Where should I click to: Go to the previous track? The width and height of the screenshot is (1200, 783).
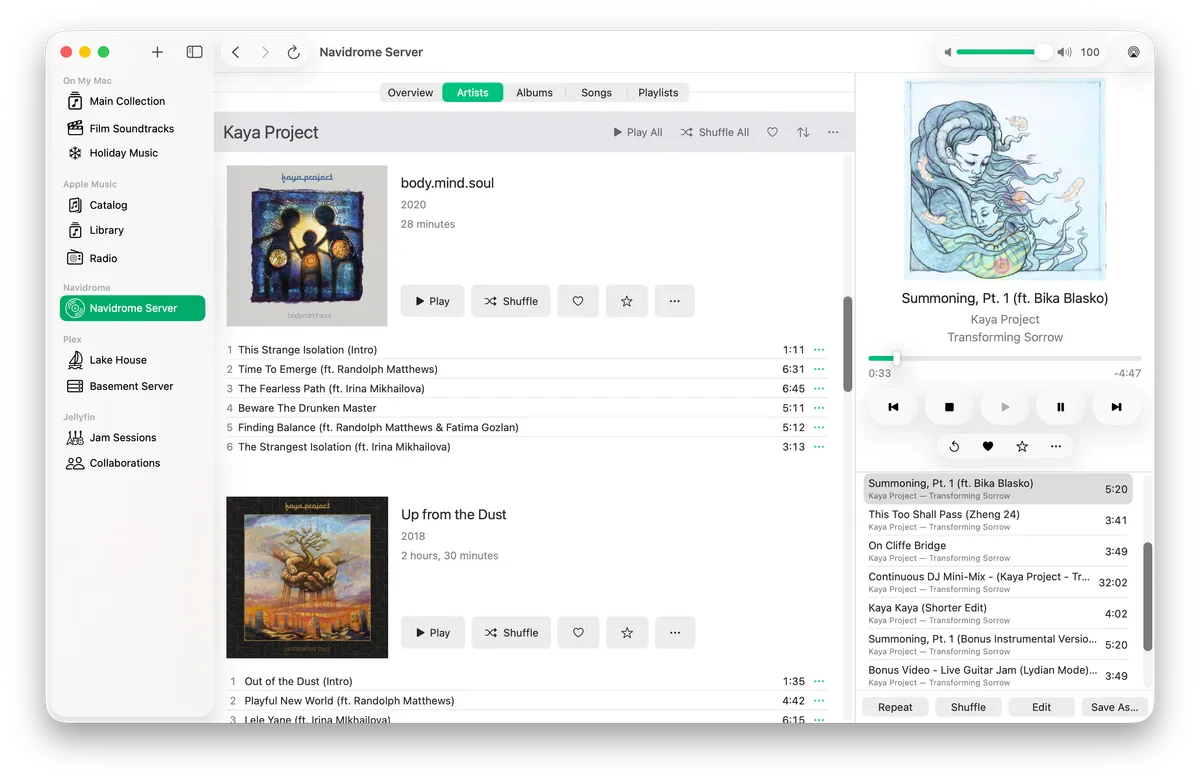(x=894, y=407)
